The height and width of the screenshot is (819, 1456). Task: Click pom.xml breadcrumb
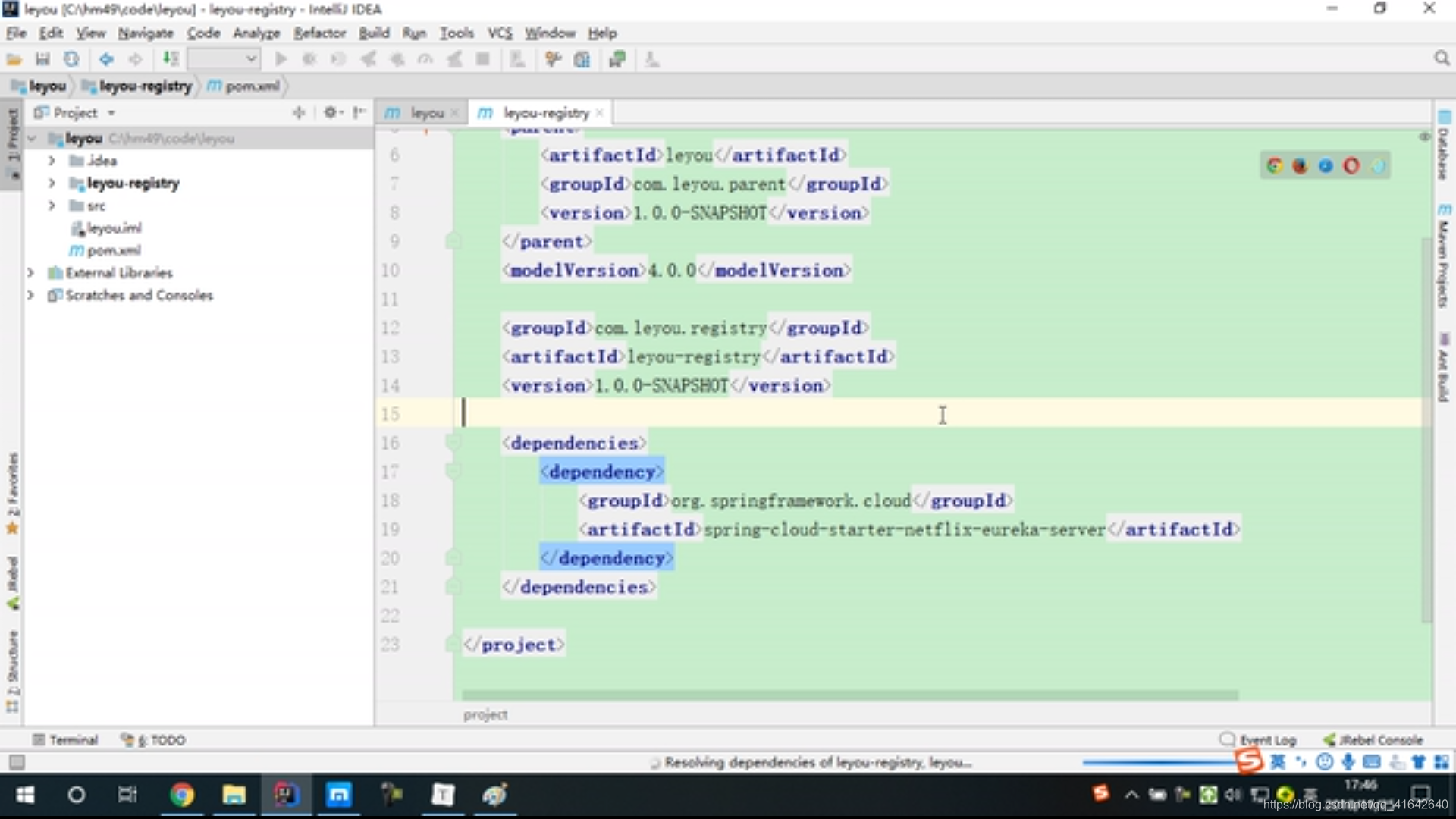pyautogui.click(x=244, y=86)
